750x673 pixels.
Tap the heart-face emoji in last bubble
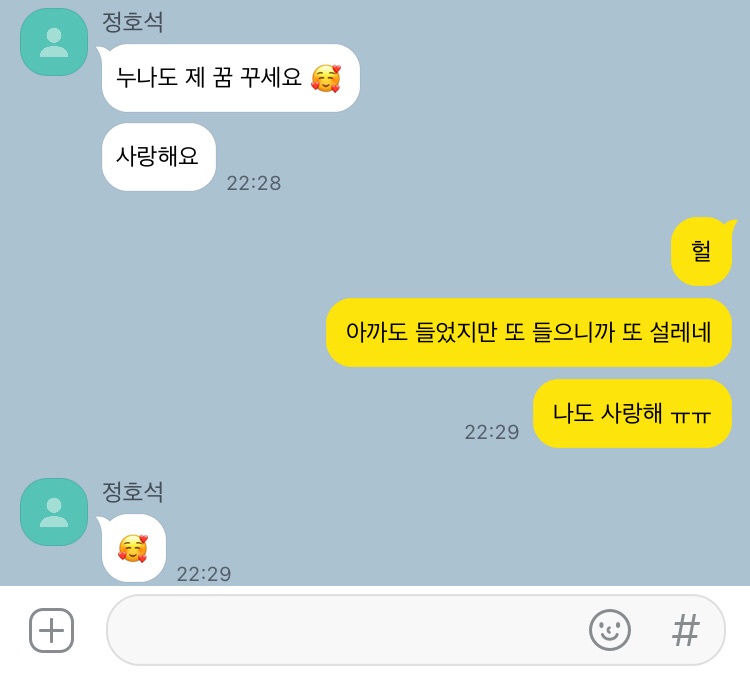point(133,548)
